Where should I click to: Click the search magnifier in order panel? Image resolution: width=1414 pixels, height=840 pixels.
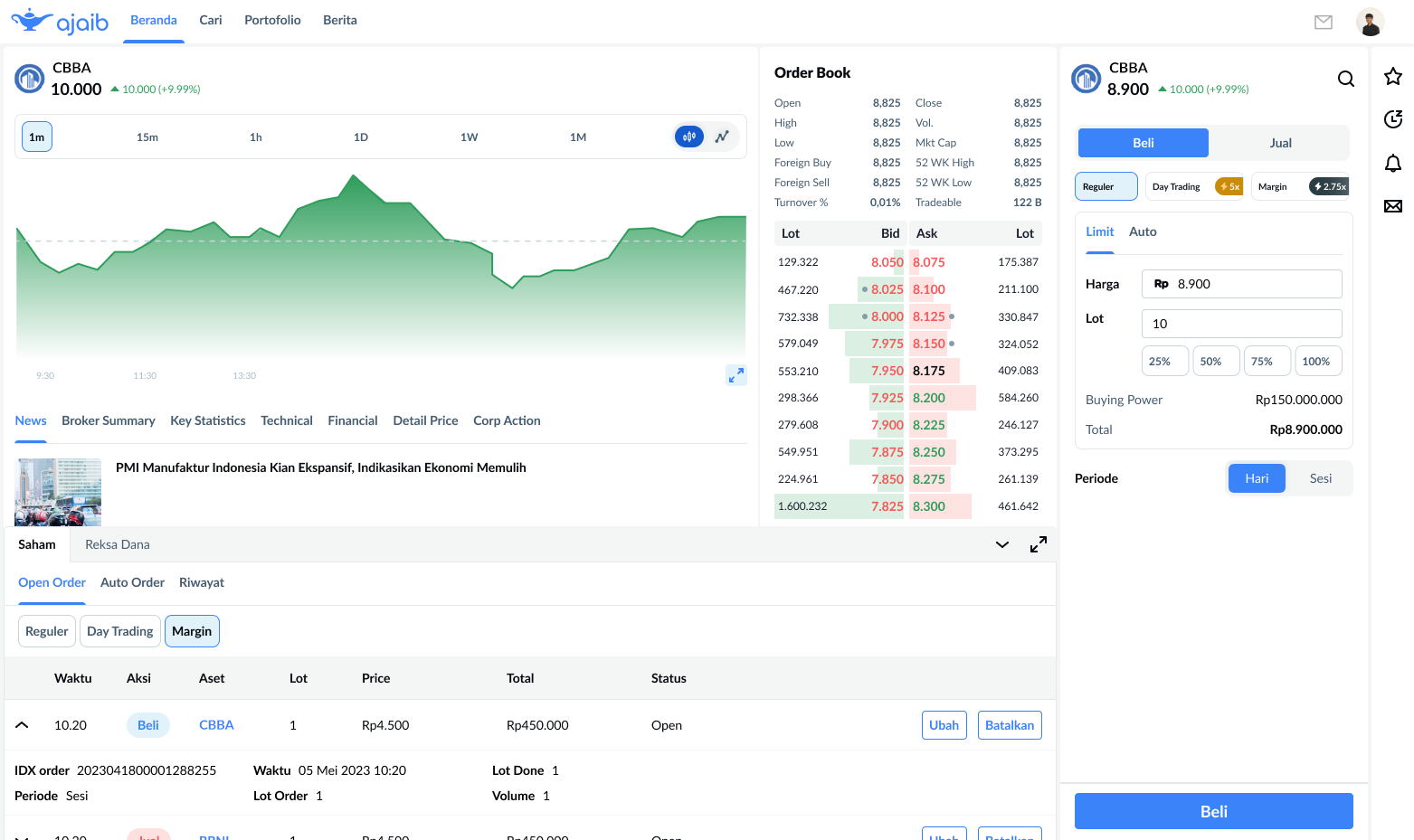click(x=1346, y=79)
